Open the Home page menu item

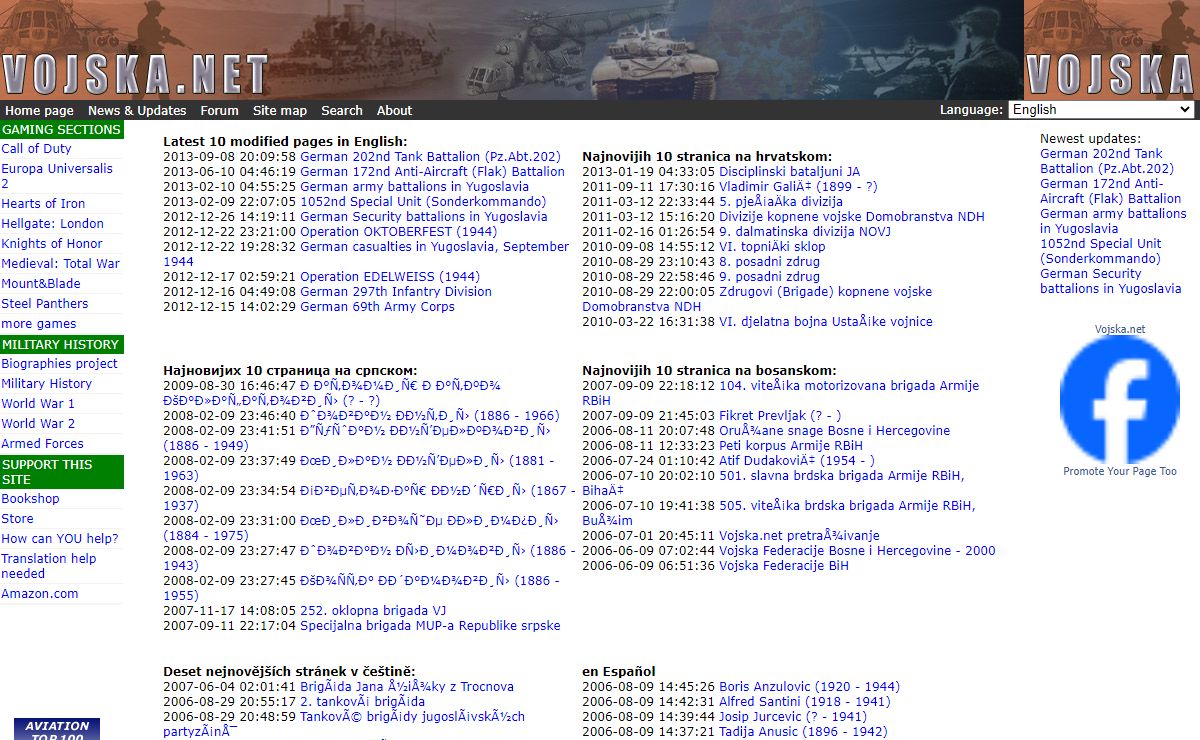pyautogui.click(x=39, y=111)
